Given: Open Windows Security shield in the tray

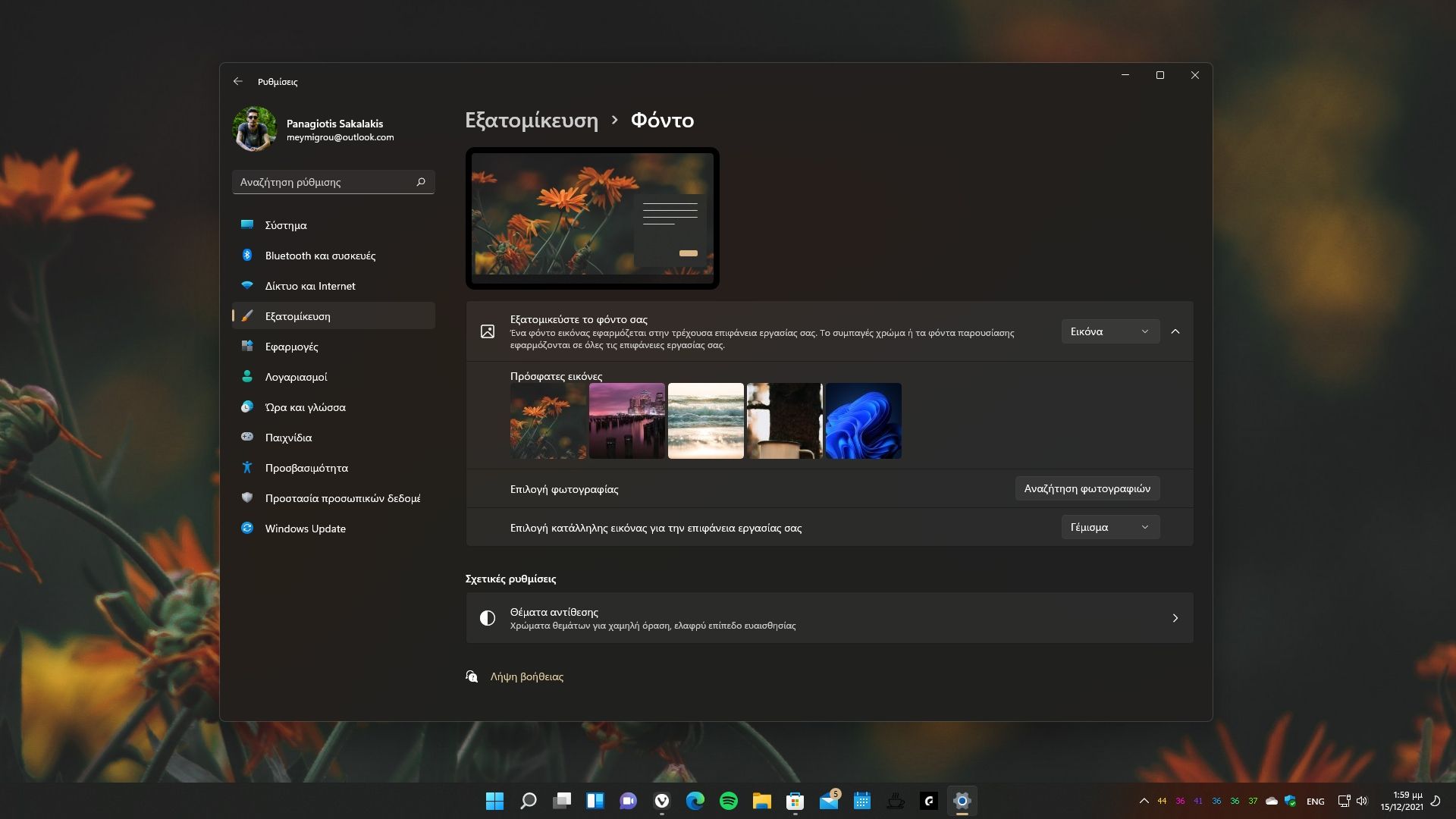Looking at the screenshot, I should (1289, 801).
